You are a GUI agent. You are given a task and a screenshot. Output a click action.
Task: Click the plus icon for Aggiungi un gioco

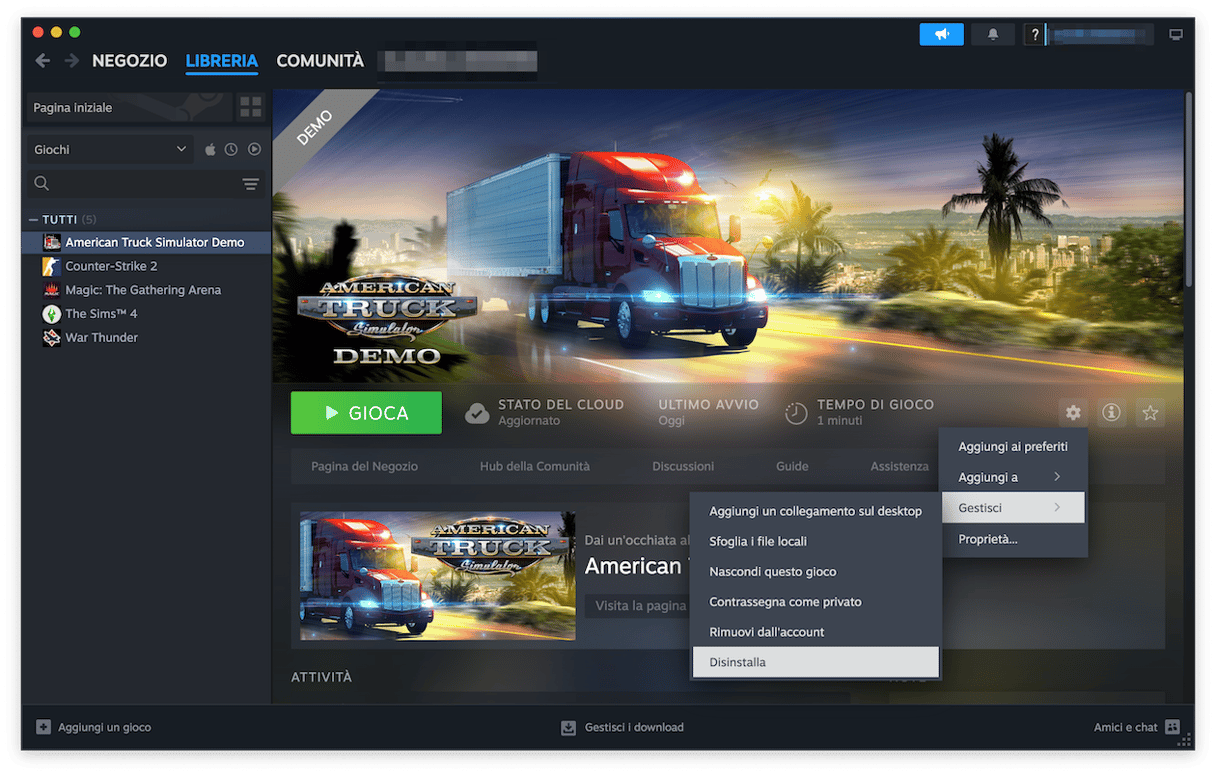[43, 727]
